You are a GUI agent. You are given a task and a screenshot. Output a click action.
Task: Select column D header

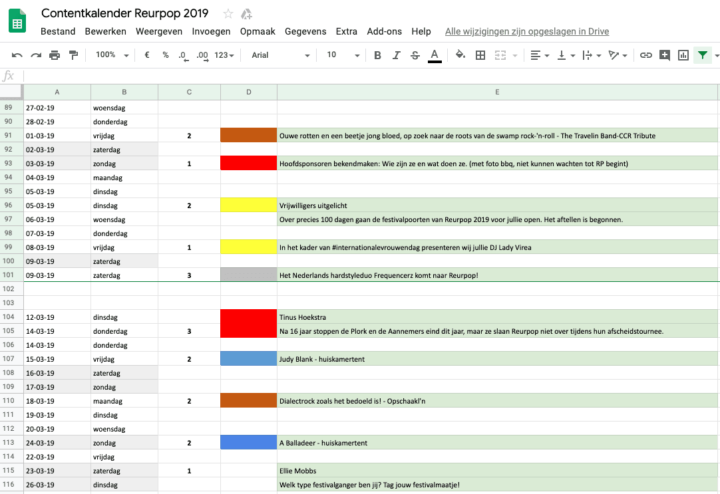(248, 92)
